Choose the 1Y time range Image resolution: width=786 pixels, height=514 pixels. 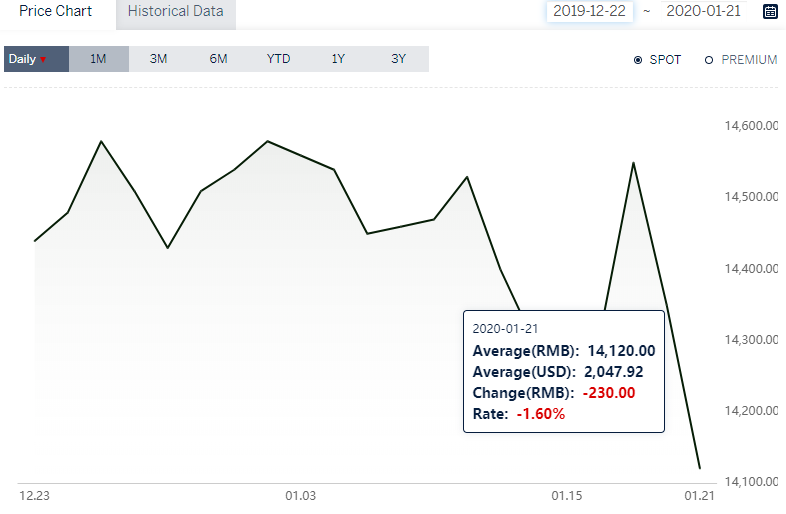[338, 59]
